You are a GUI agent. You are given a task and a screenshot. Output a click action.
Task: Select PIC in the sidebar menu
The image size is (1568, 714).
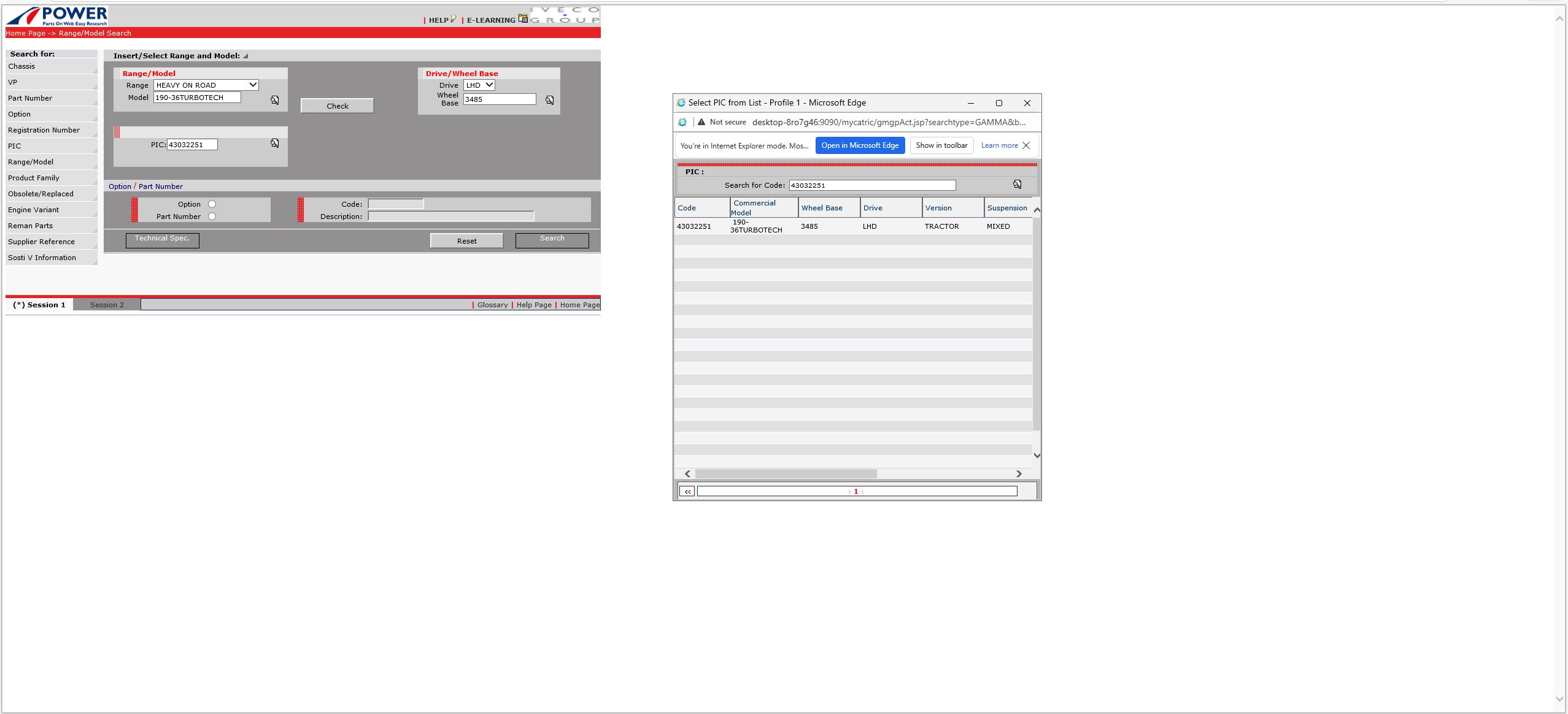[x=52, y=146]
